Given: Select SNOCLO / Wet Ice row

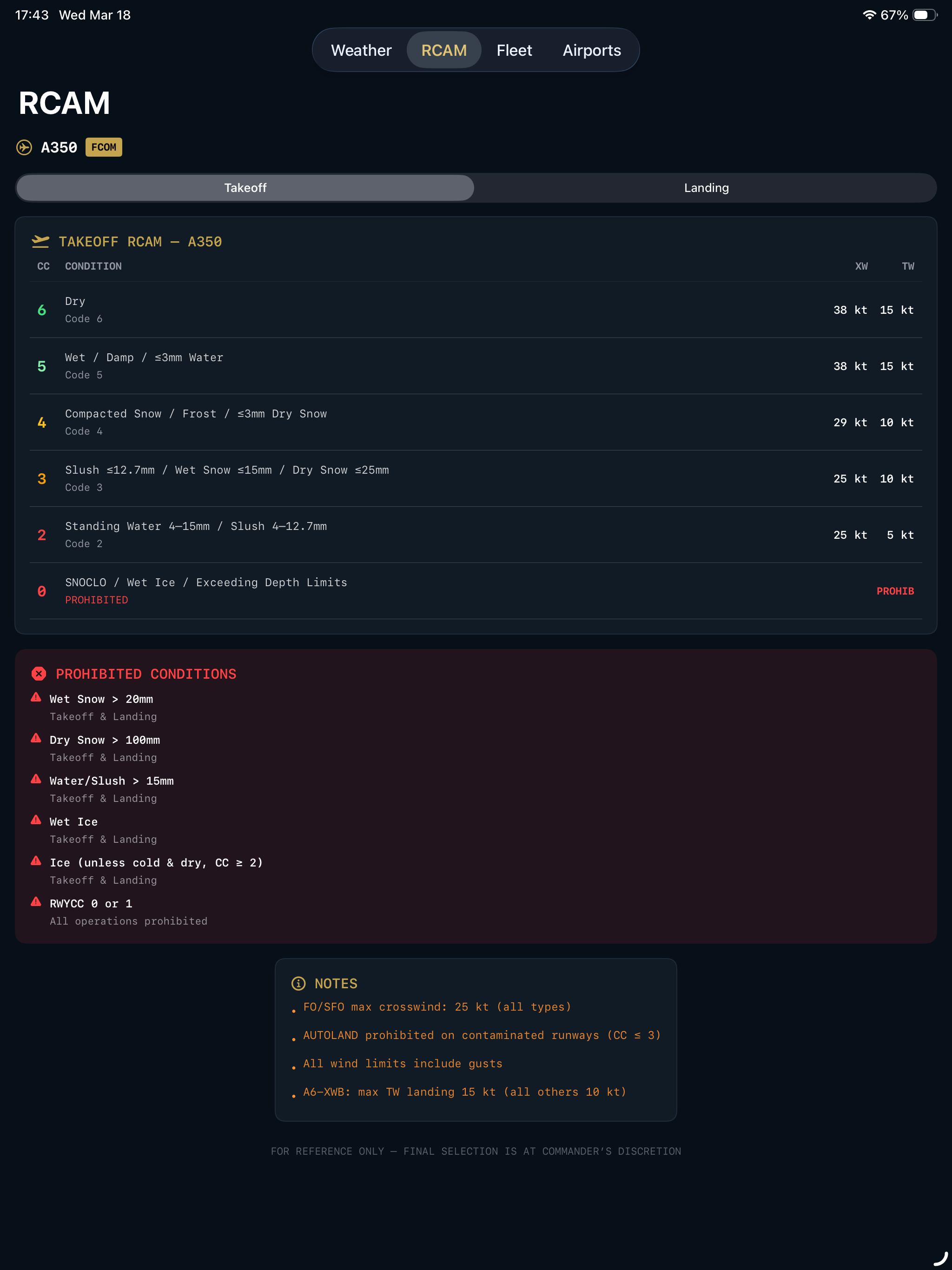Looking at the screenshot, I should (476, 591).
